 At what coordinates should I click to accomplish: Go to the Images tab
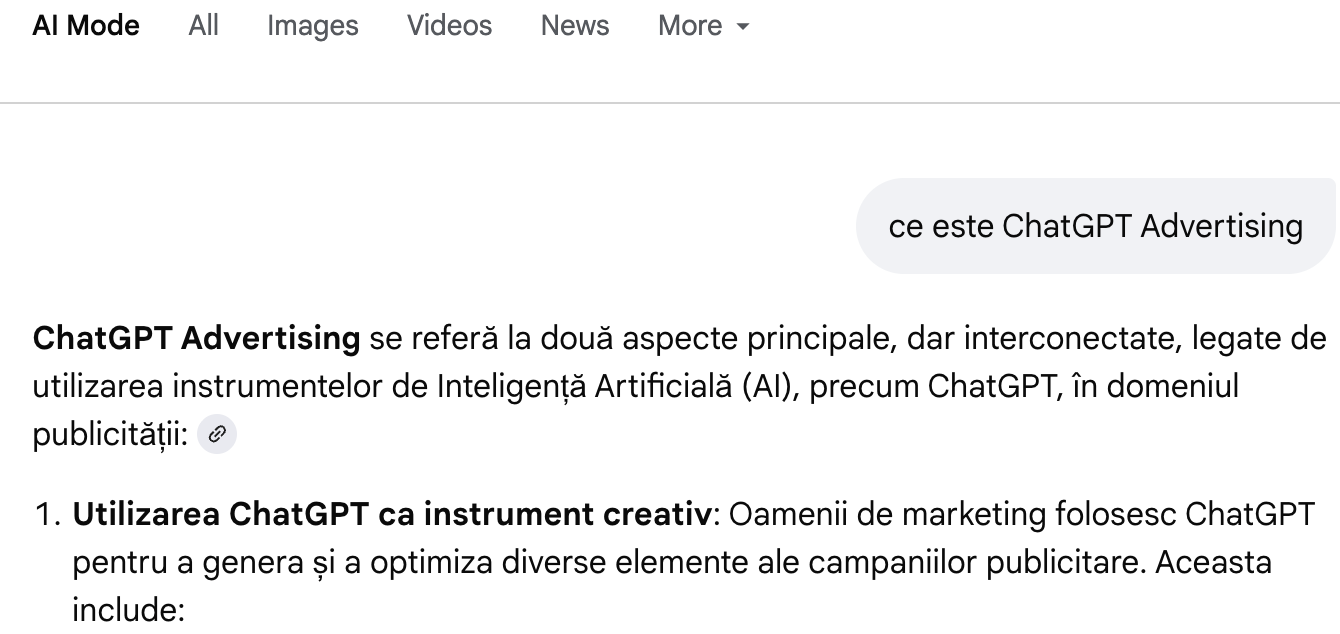pyautogui.click(x=312, y=26)
